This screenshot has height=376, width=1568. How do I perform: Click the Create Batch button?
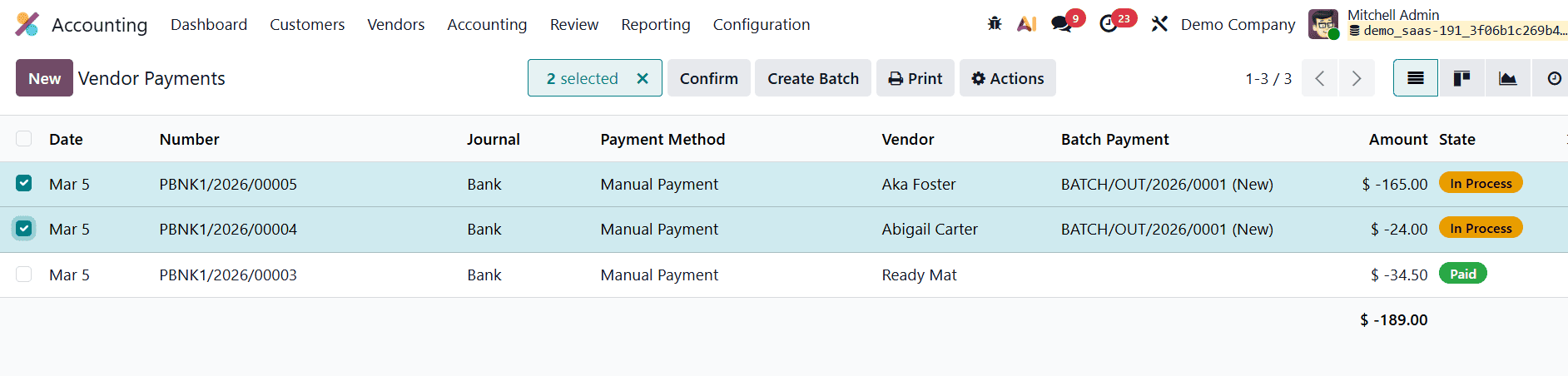pos(812,78)
